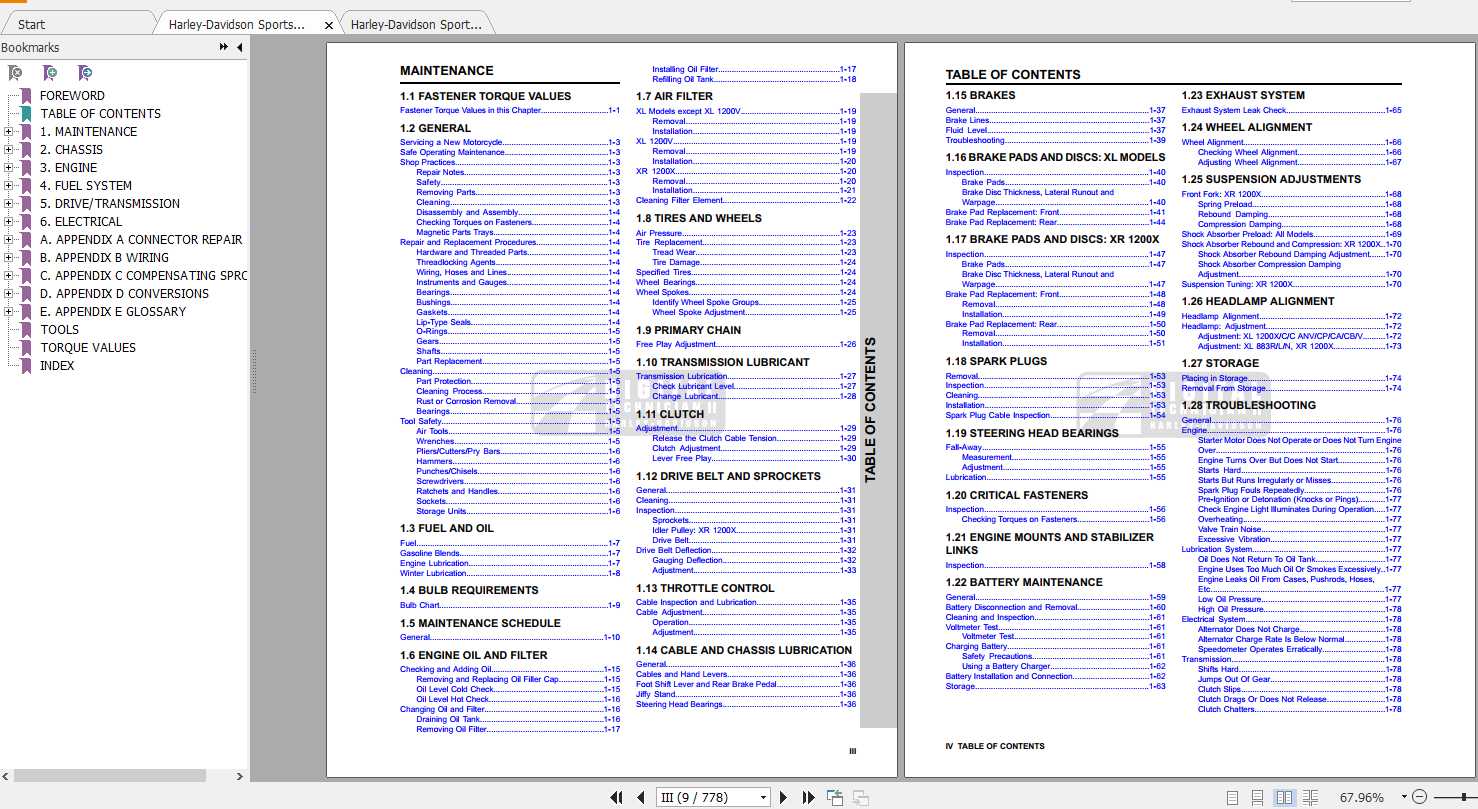
Task: Click the zoom slider handle
Action: (1464, 797)
